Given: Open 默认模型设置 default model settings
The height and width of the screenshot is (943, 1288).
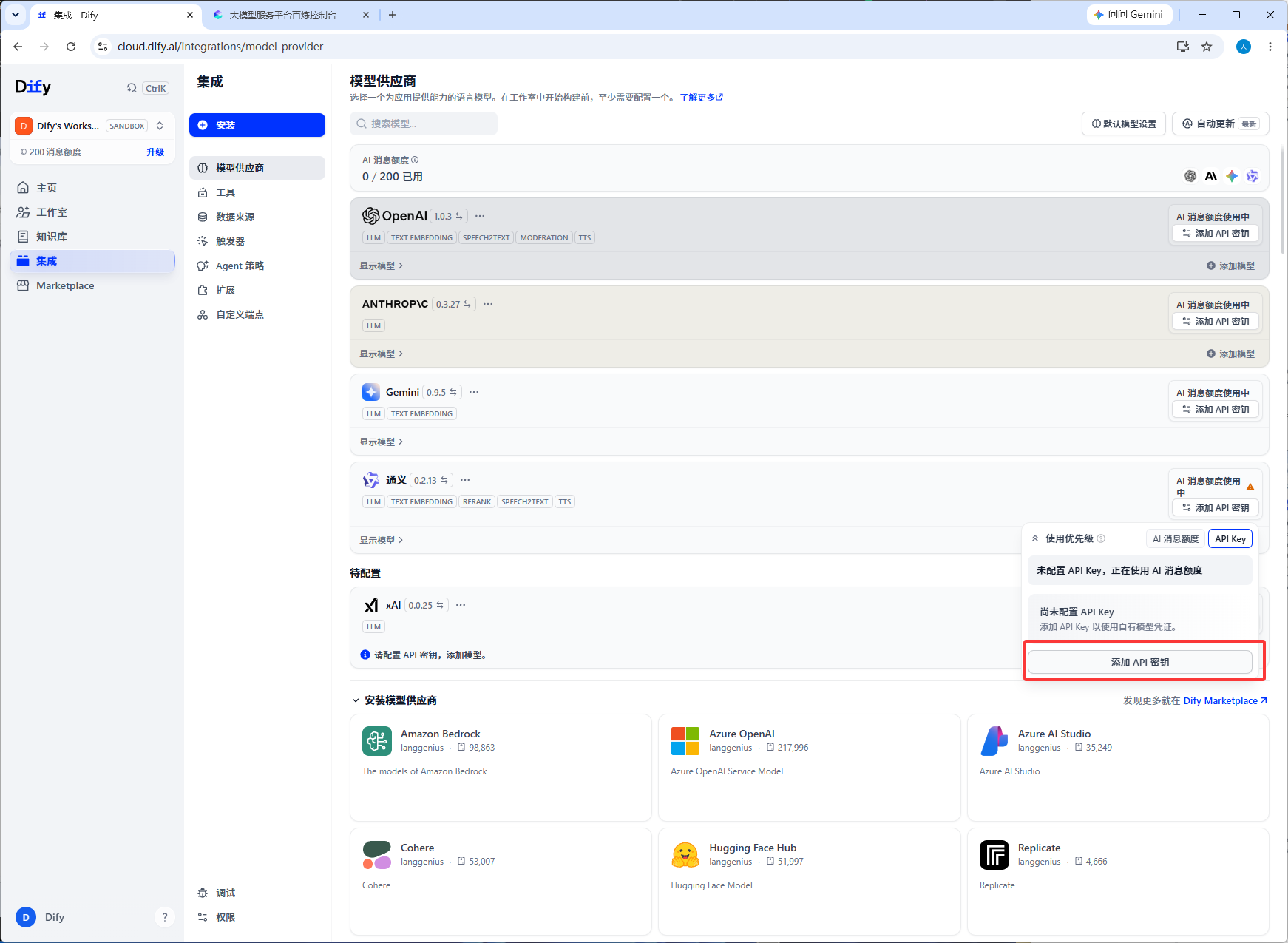Looking at the screenshot, I should (x=1124, y=124).
